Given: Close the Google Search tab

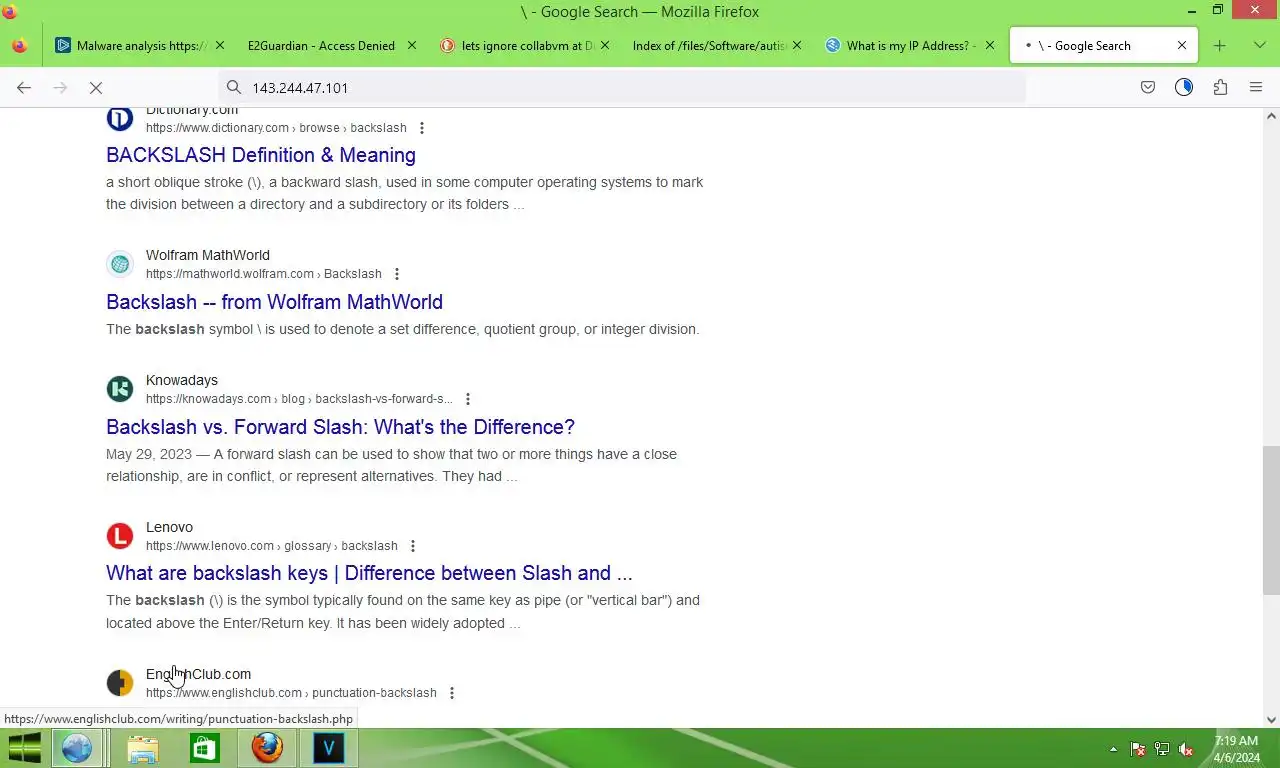Looking at the screenshot, I should (x=1182, y=46).
